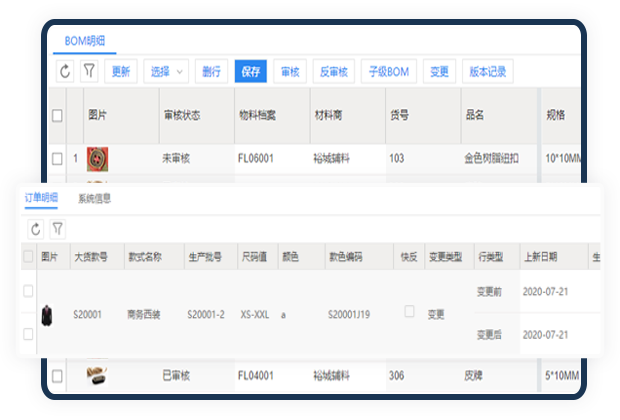Click the black suit product thumbnail
The width and height of the screenshot is (620, 420).
click(46, 315)
